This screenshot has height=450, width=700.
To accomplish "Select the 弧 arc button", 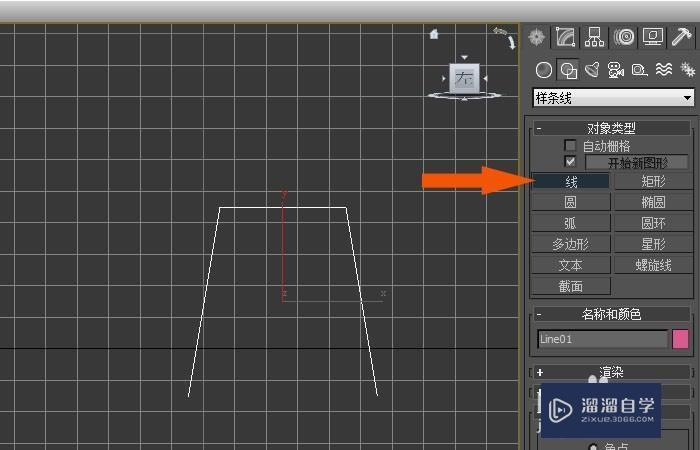I will [x=571, y=223].
